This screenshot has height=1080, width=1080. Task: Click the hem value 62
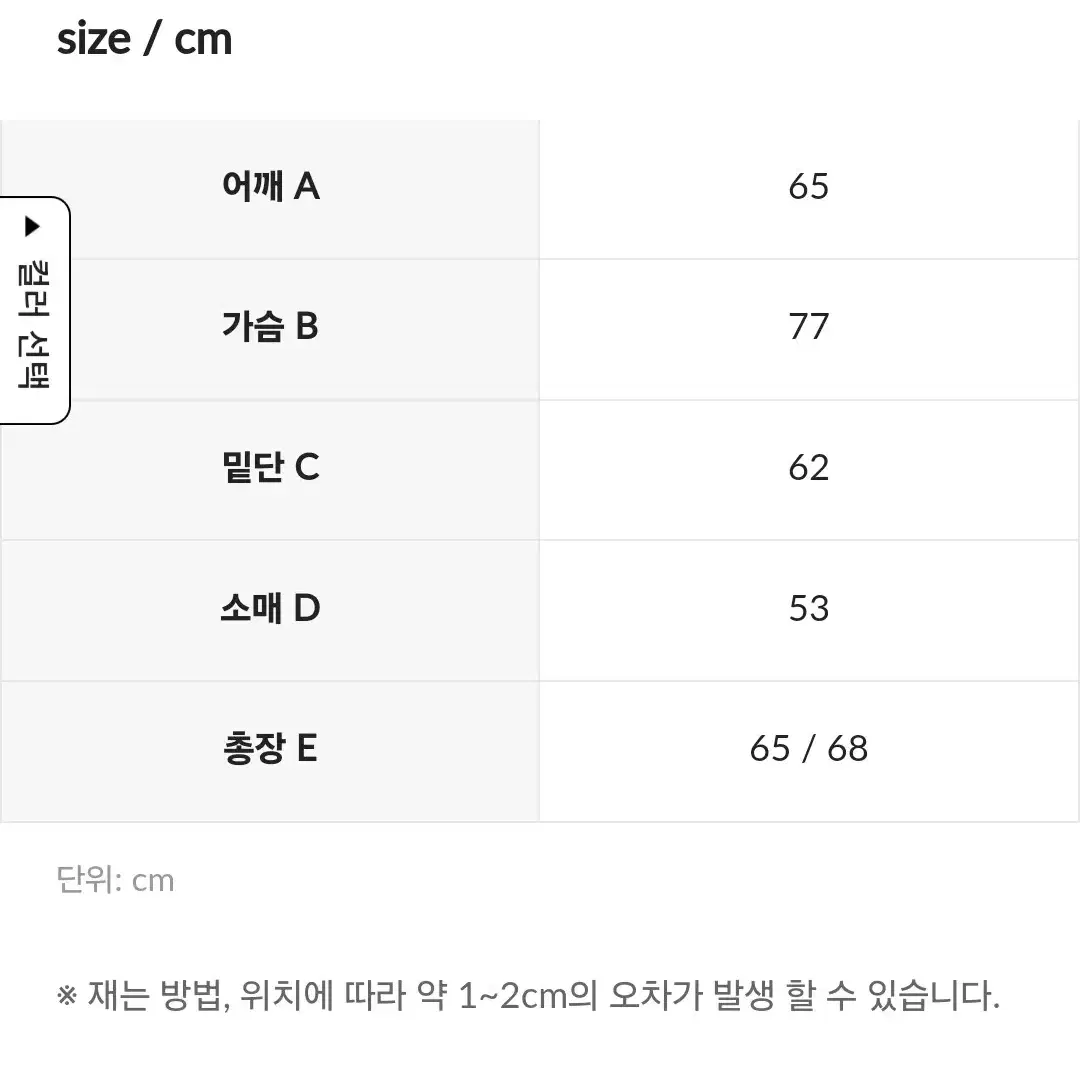(x=809, y=468)
